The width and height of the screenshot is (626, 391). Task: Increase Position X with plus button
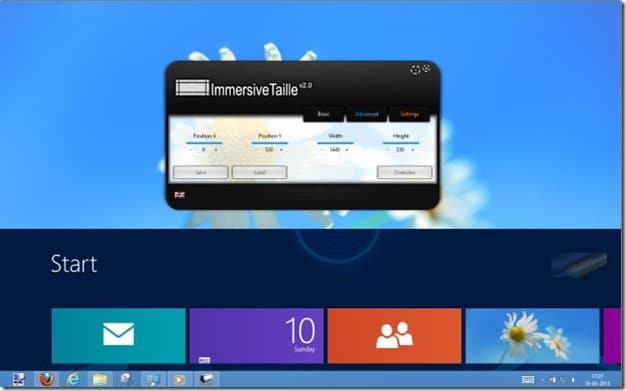point(216,150)
